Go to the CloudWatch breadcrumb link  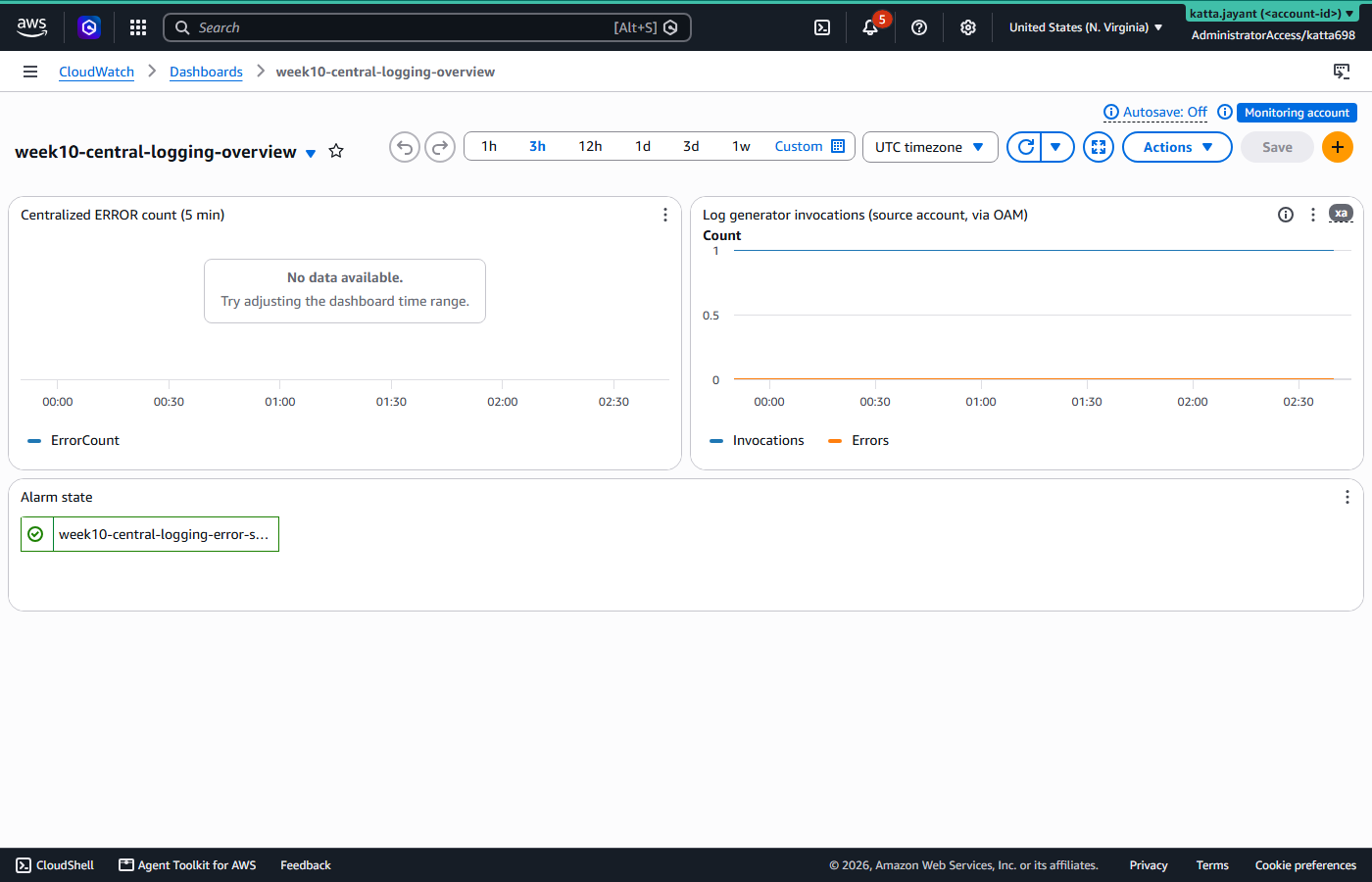point(96,72)
